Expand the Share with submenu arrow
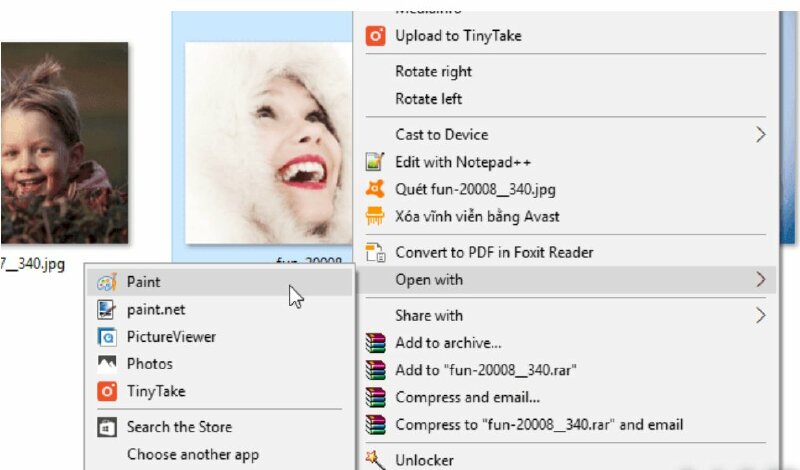800x470 pixels. (761, 315)
